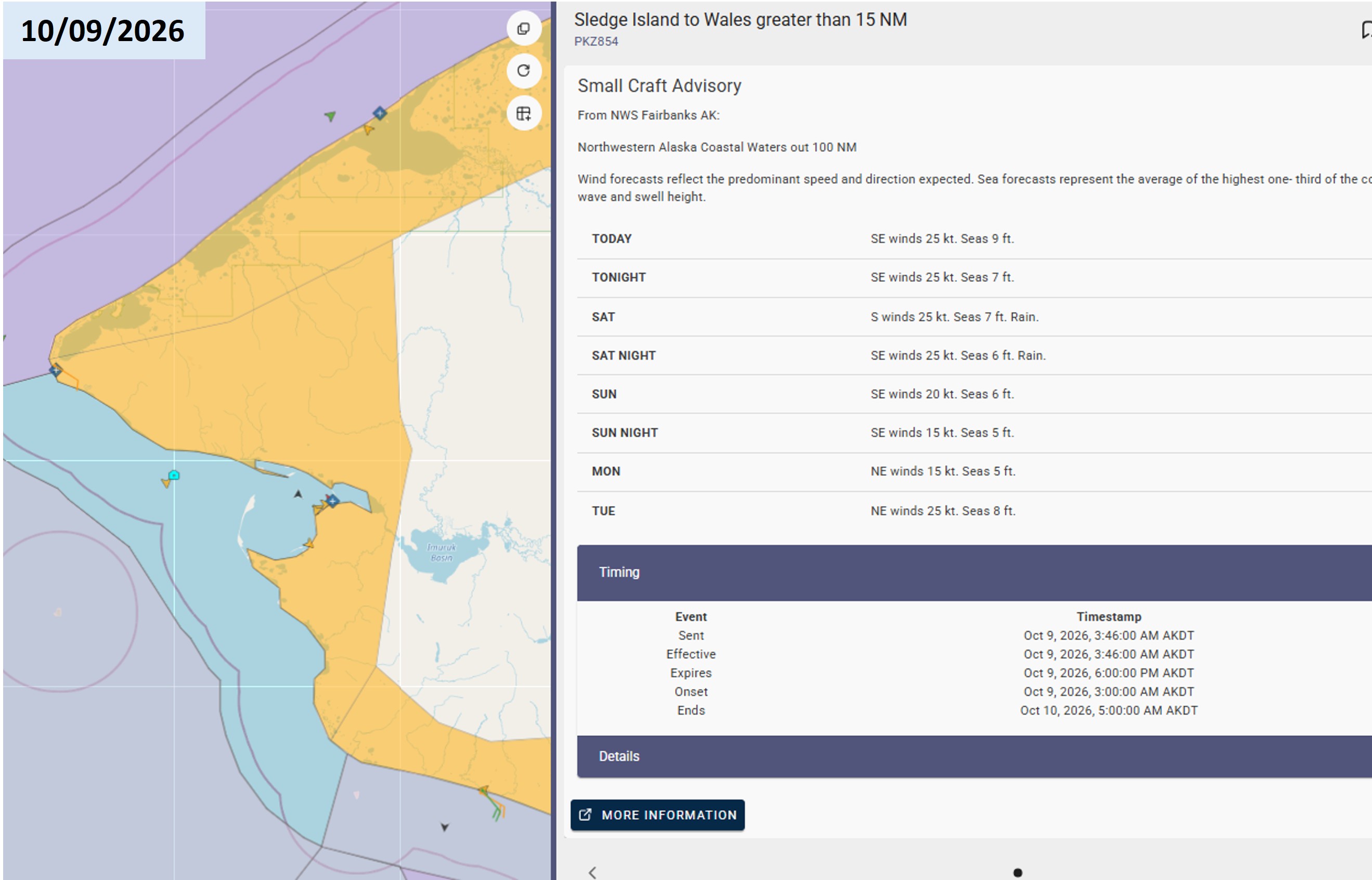
Task: Select the TODAY forecast row
Action: tap(974, 239)
